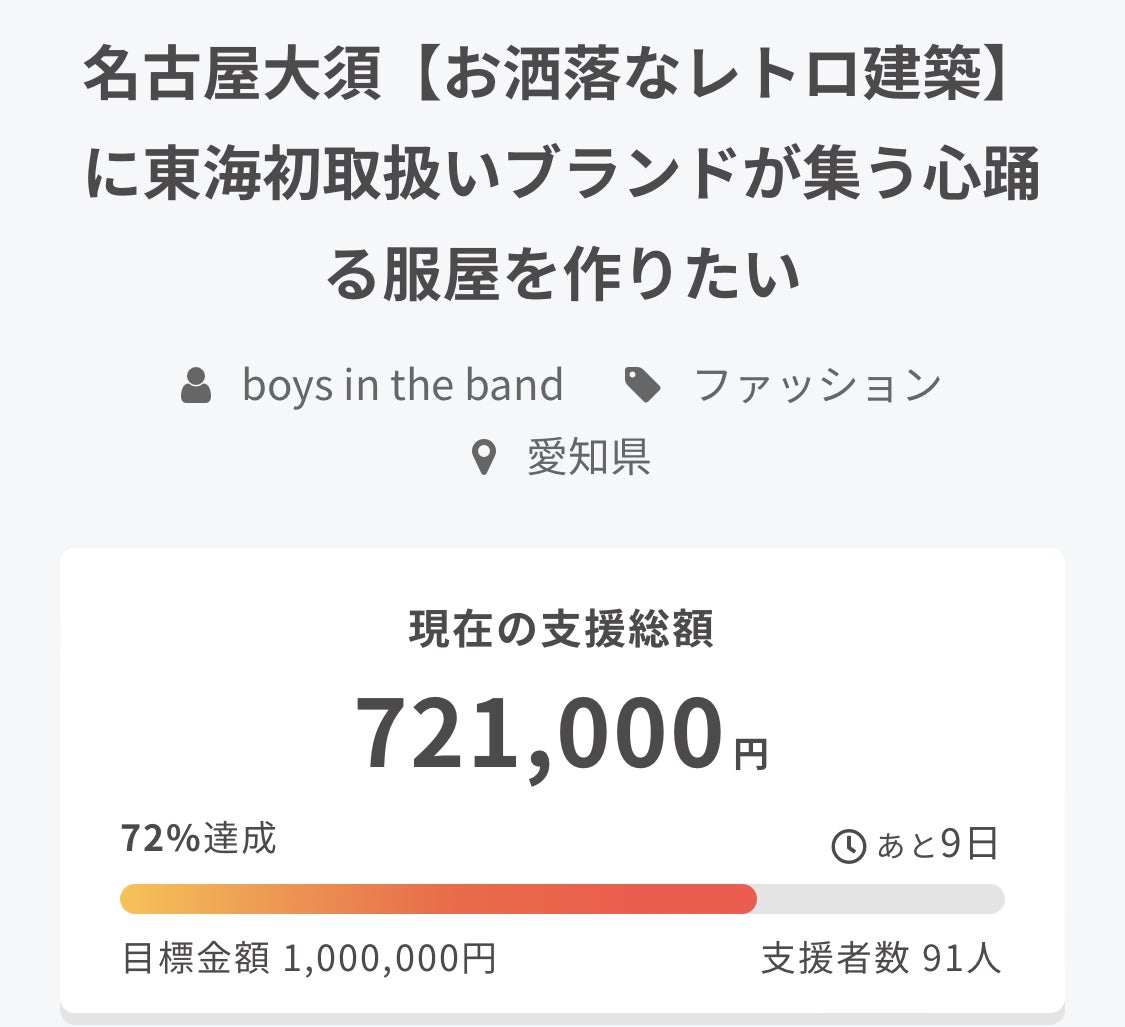Click the 支援者数 91人 supporter count
Screen dimensions: 1125x1027
pos(881,958)
